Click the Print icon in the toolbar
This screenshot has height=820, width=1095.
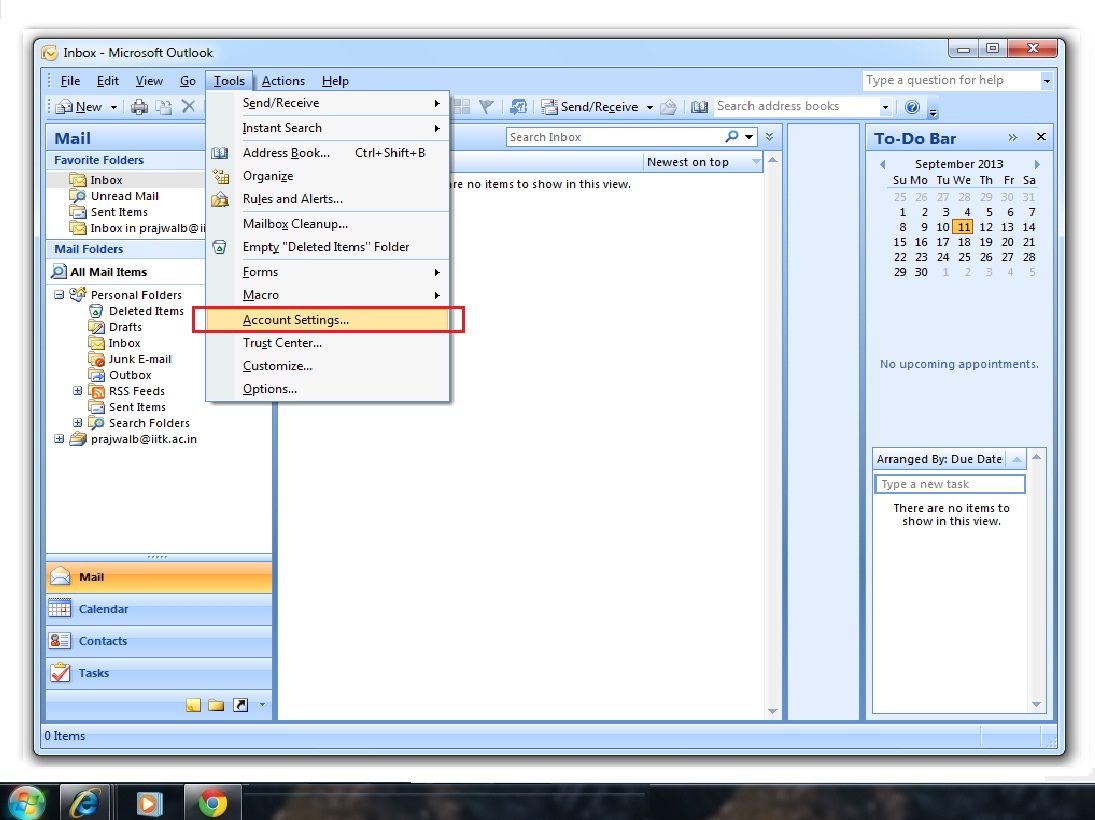(140, 107)
